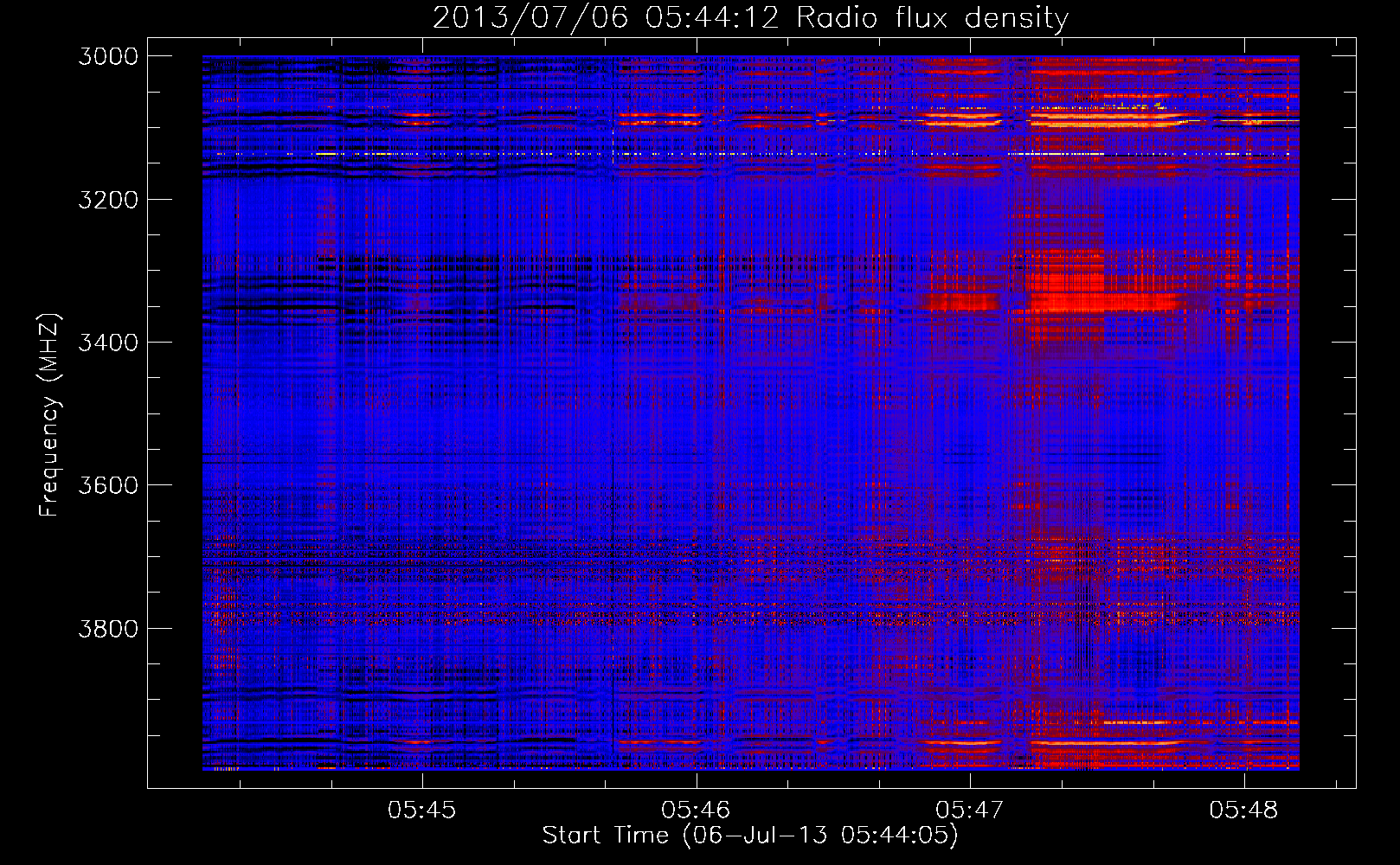Click the plot title '2013/07/06 05:44:12 Radio flux density'

(x=750, y=17)
